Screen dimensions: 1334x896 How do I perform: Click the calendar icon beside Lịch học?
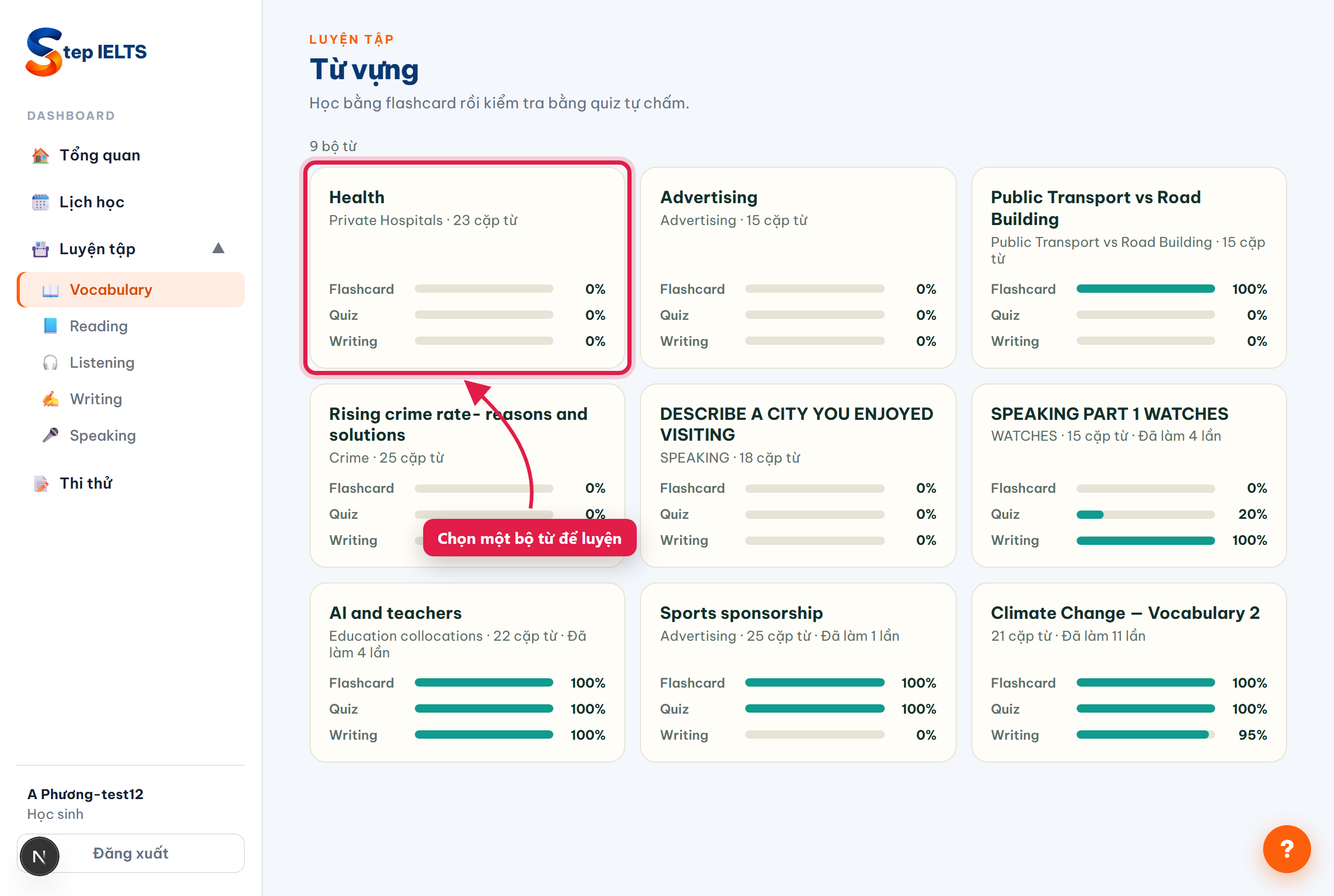41,202
